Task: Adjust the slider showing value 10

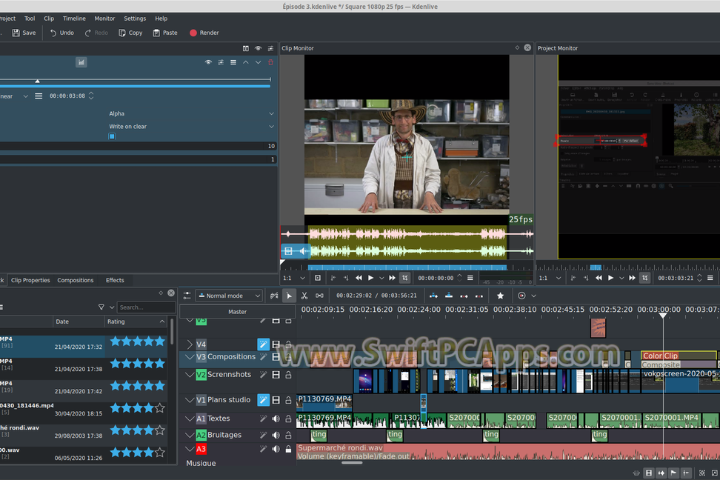Action: [138, 146]
